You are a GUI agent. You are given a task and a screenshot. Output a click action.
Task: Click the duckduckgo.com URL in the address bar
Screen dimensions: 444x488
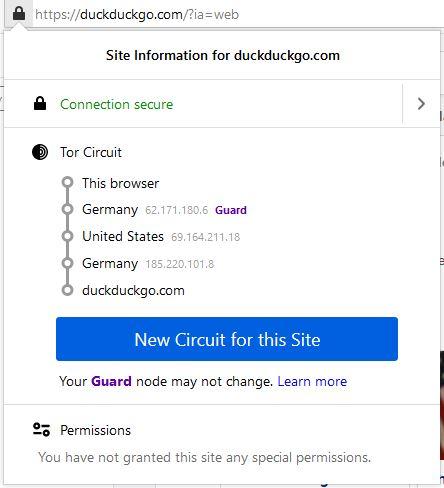[x=137, y=14]
